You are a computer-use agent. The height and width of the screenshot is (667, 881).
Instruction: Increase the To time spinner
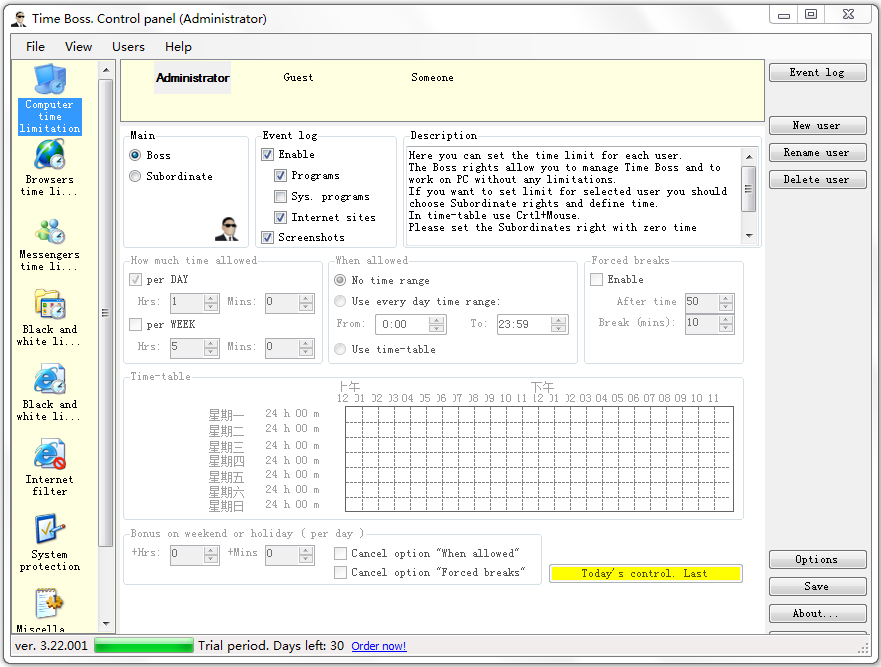click(558, 320)
